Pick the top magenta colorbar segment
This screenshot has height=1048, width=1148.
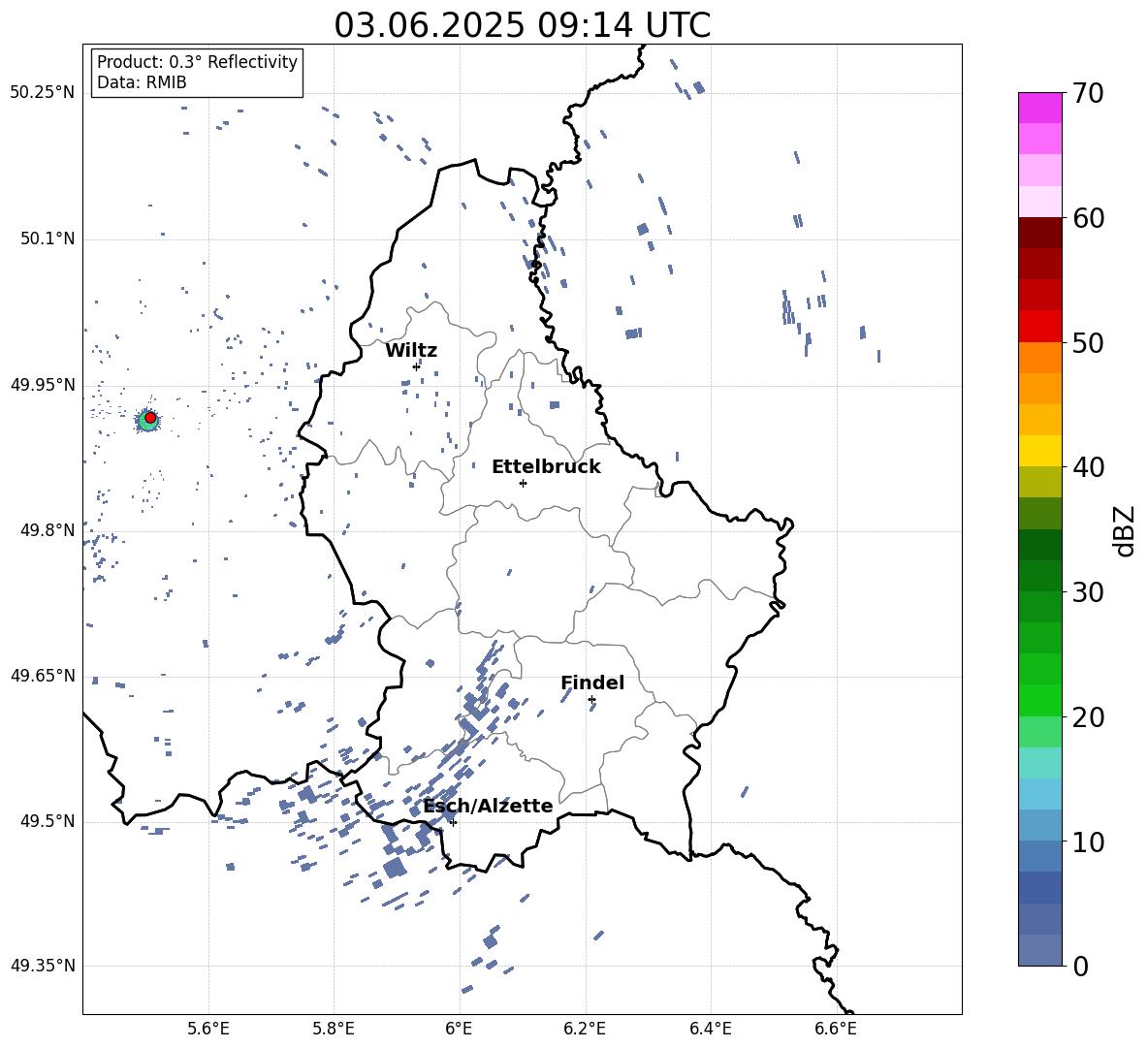pos(1040,108)
